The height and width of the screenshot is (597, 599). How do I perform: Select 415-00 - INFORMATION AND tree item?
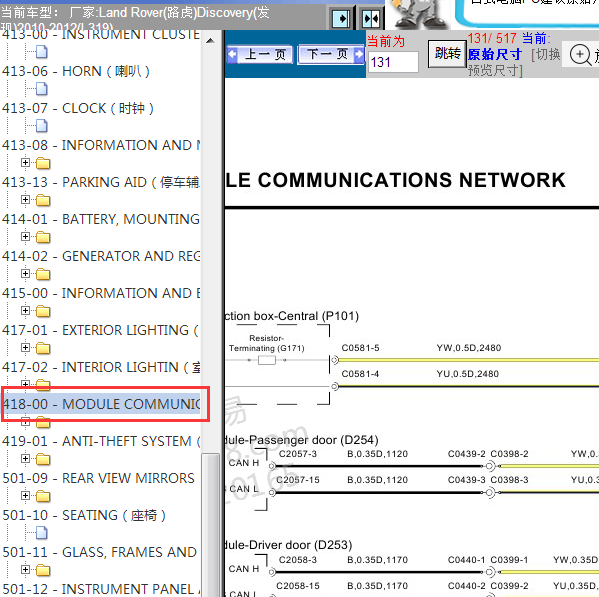tap(101, 293)
